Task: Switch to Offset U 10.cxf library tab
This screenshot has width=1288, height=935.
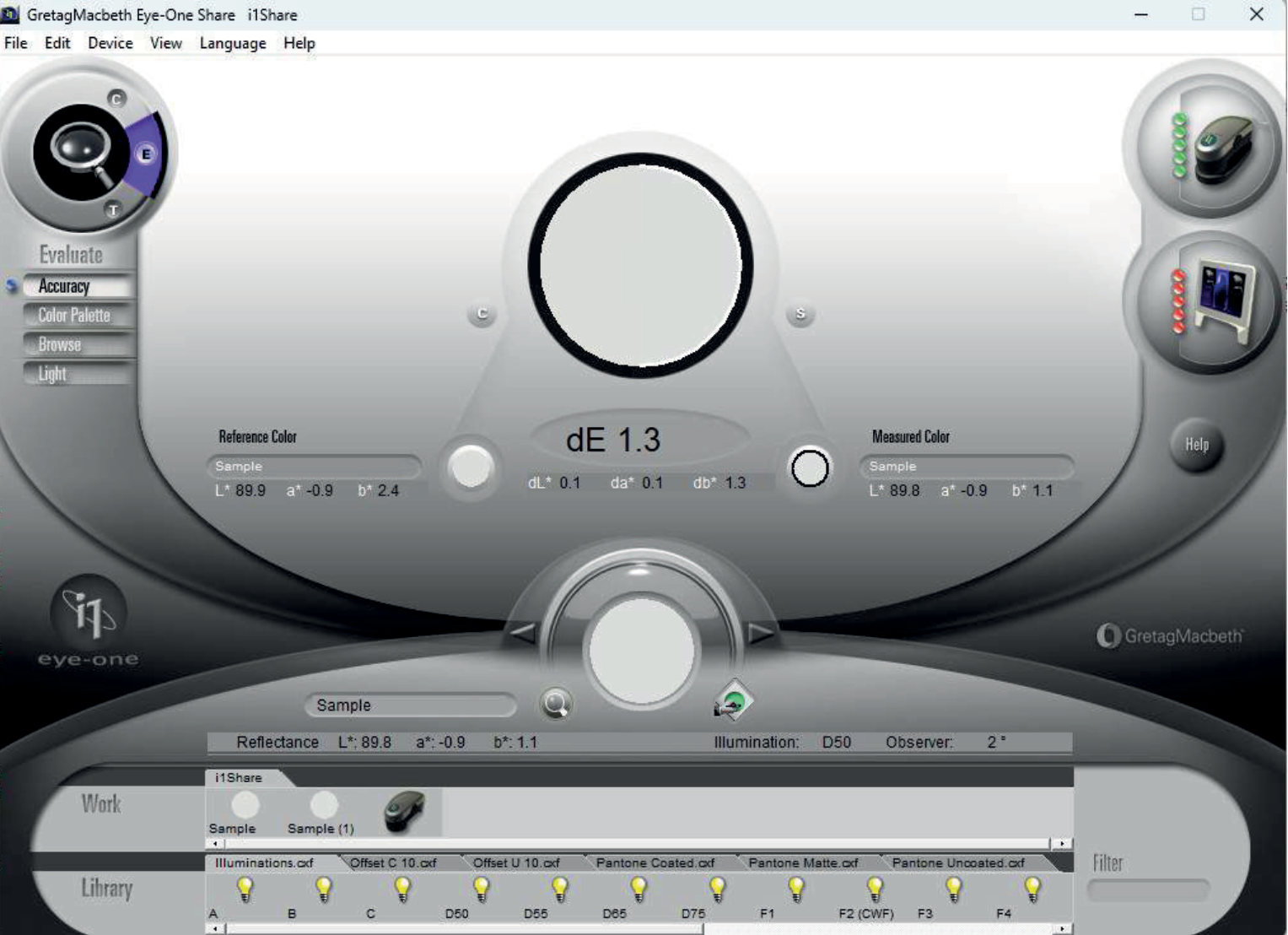Action: (x=517, y=863)
